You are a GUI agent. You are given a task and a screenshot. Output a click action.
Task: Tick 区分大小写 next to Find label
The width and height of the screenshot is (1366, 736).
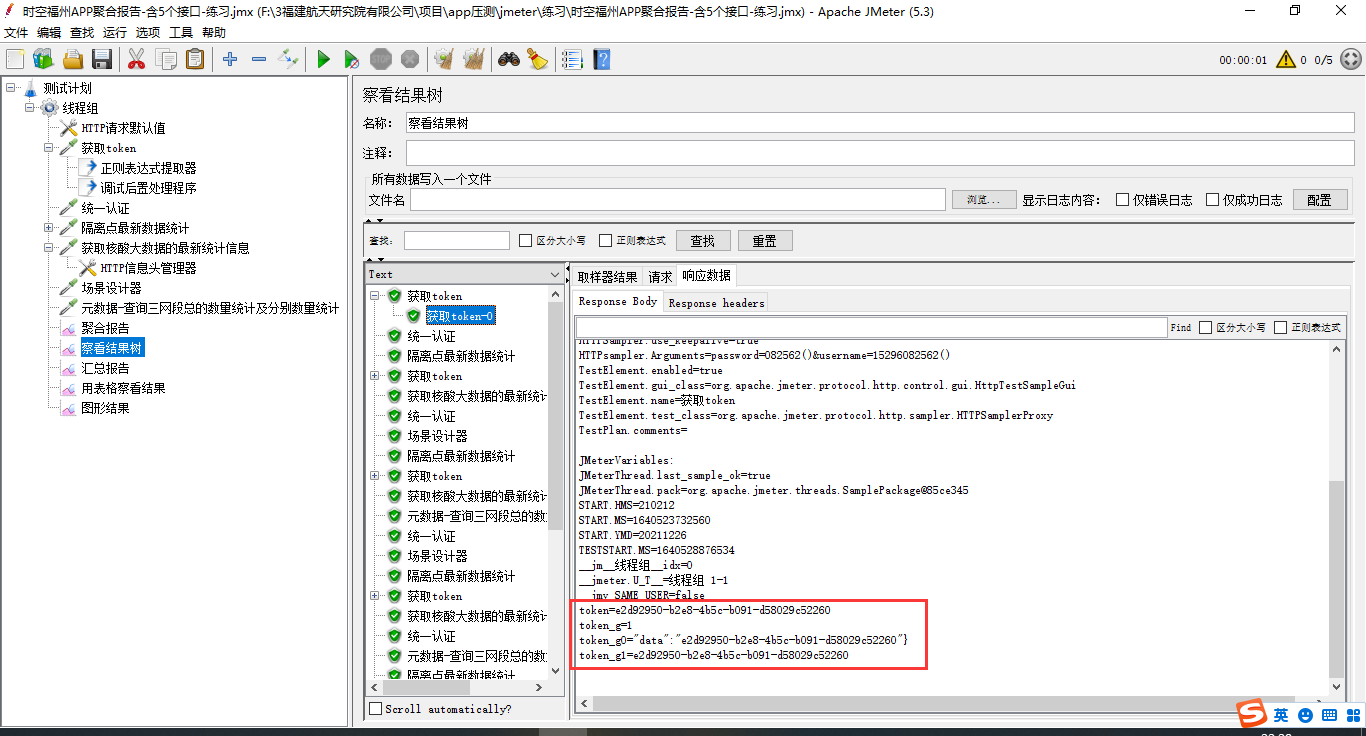point(1205,327)
